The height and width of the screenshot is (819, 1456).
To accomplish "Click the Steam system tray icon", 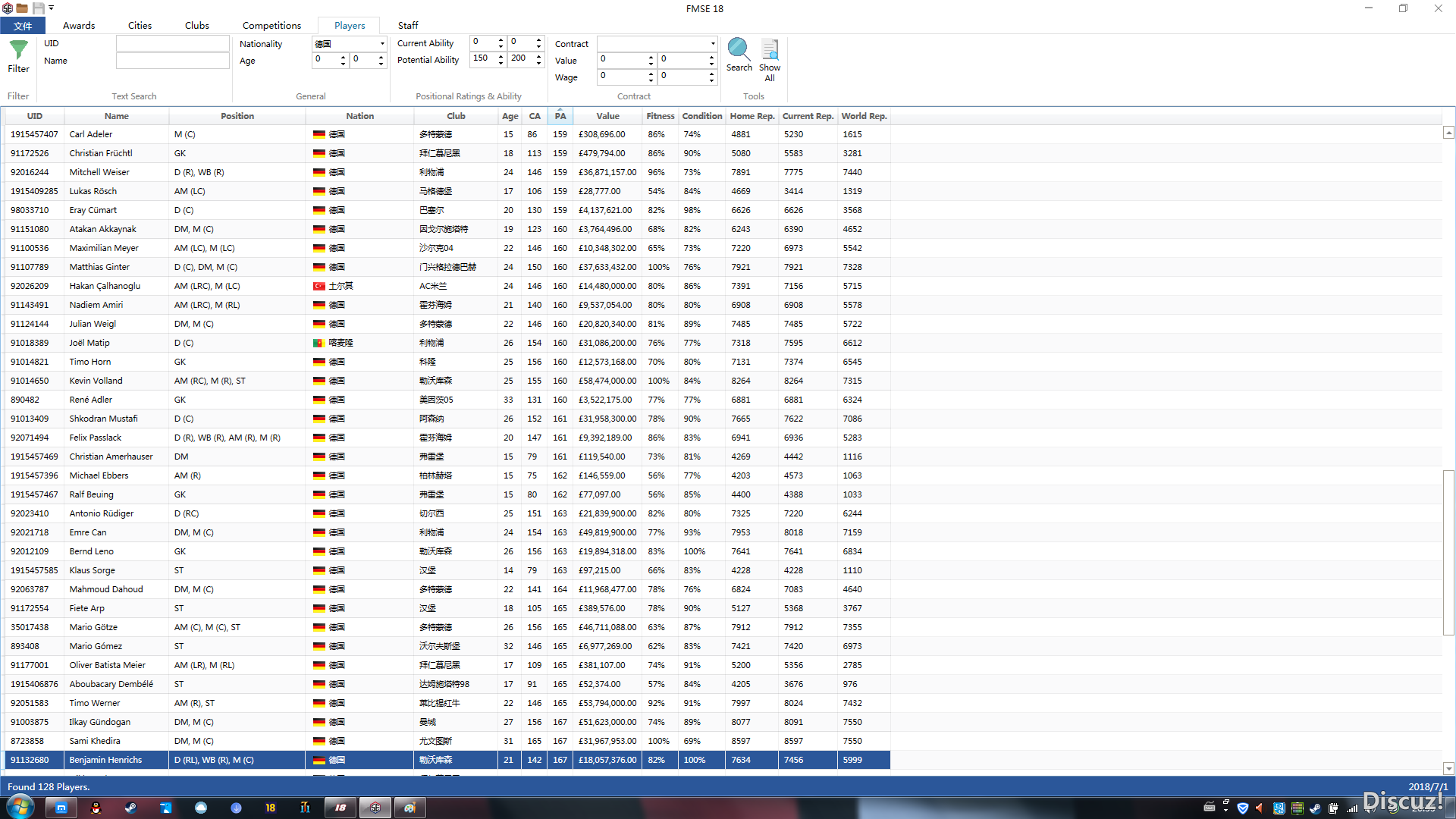I will click(x=1316, y=808).
